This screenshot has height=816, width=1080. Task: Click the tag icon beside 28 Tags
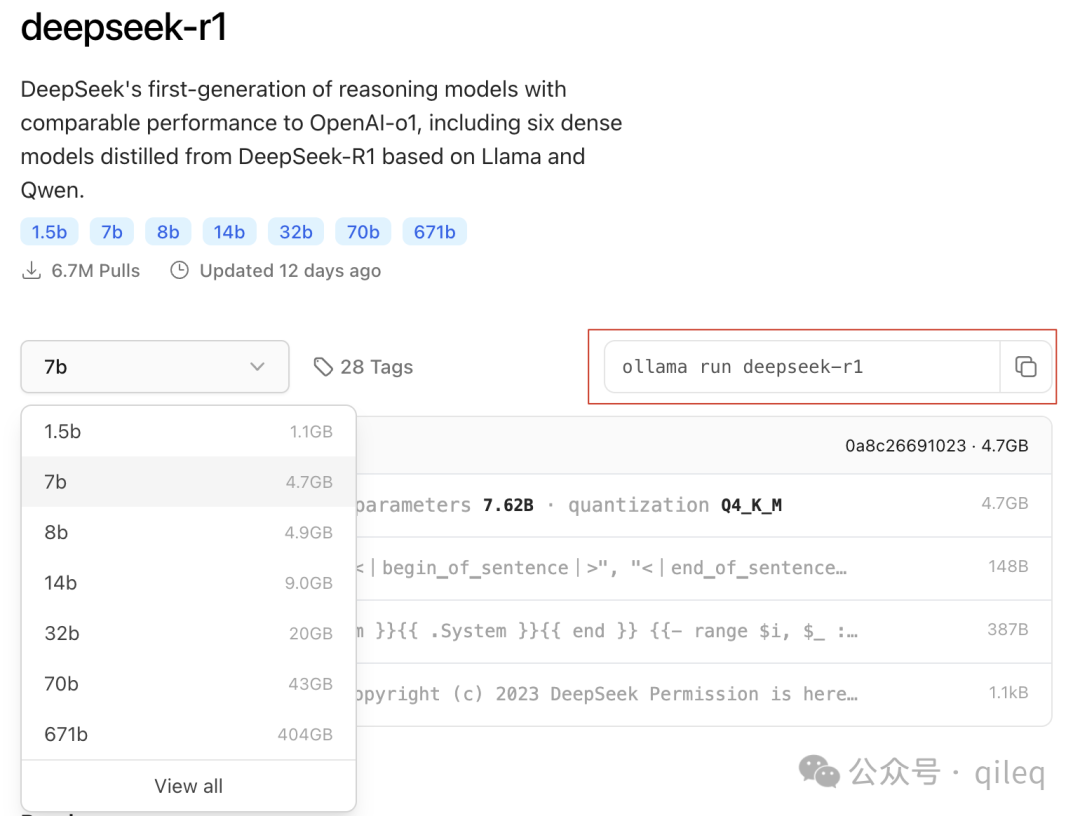coord(323,367)
